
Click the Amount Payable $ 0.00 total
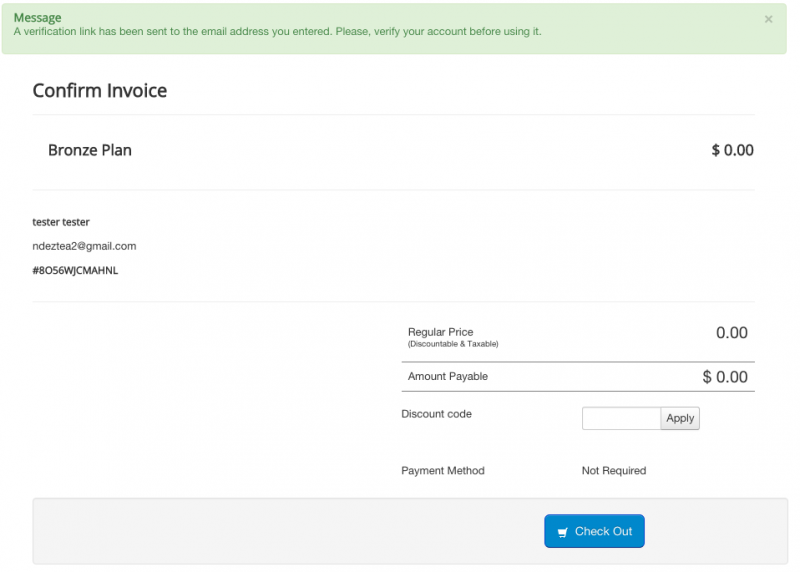pos(725,377)
